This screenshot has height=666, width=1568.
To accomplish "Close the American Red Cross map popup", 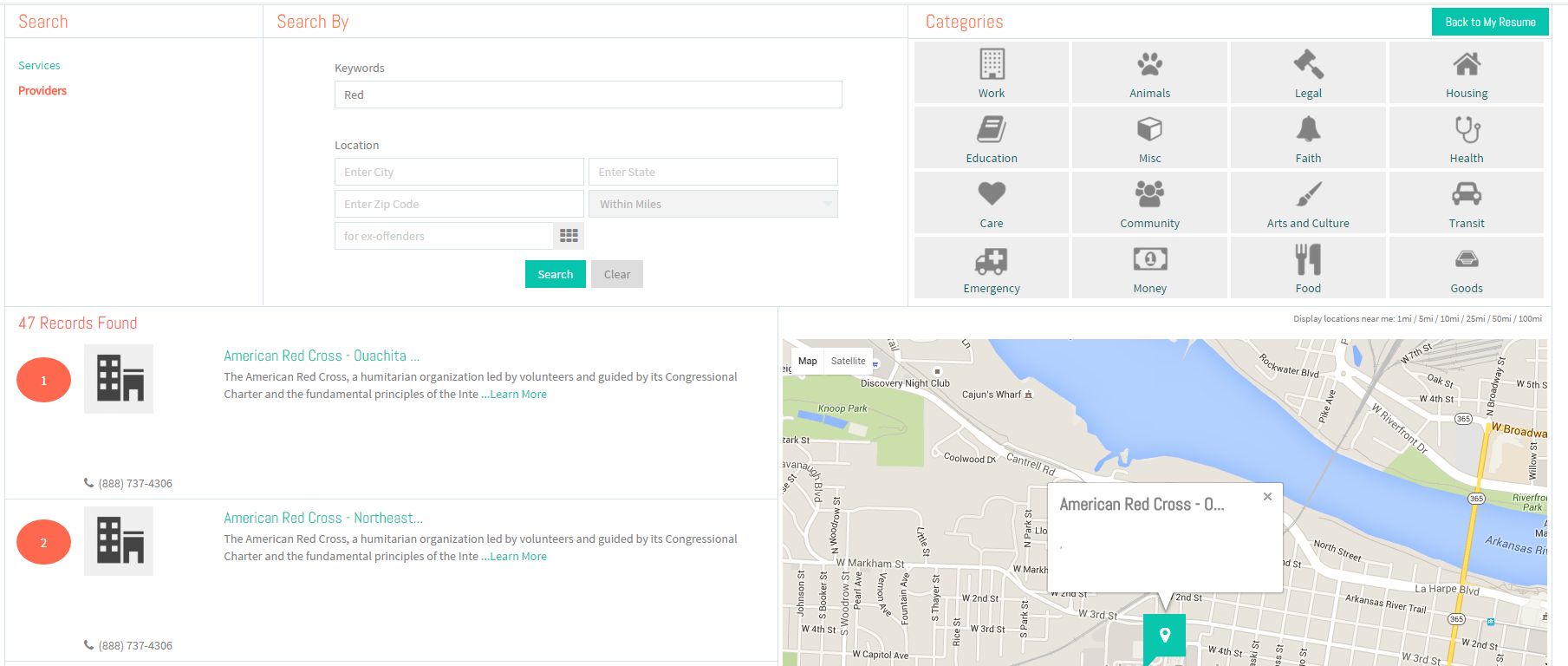I will [1267, 497].
